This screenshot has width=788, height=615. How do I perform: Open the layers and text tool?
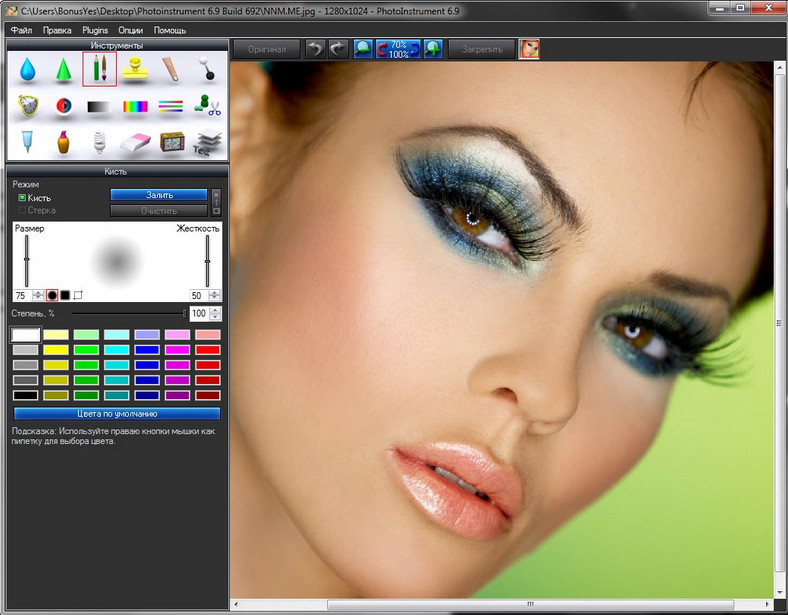pos(207,142)
